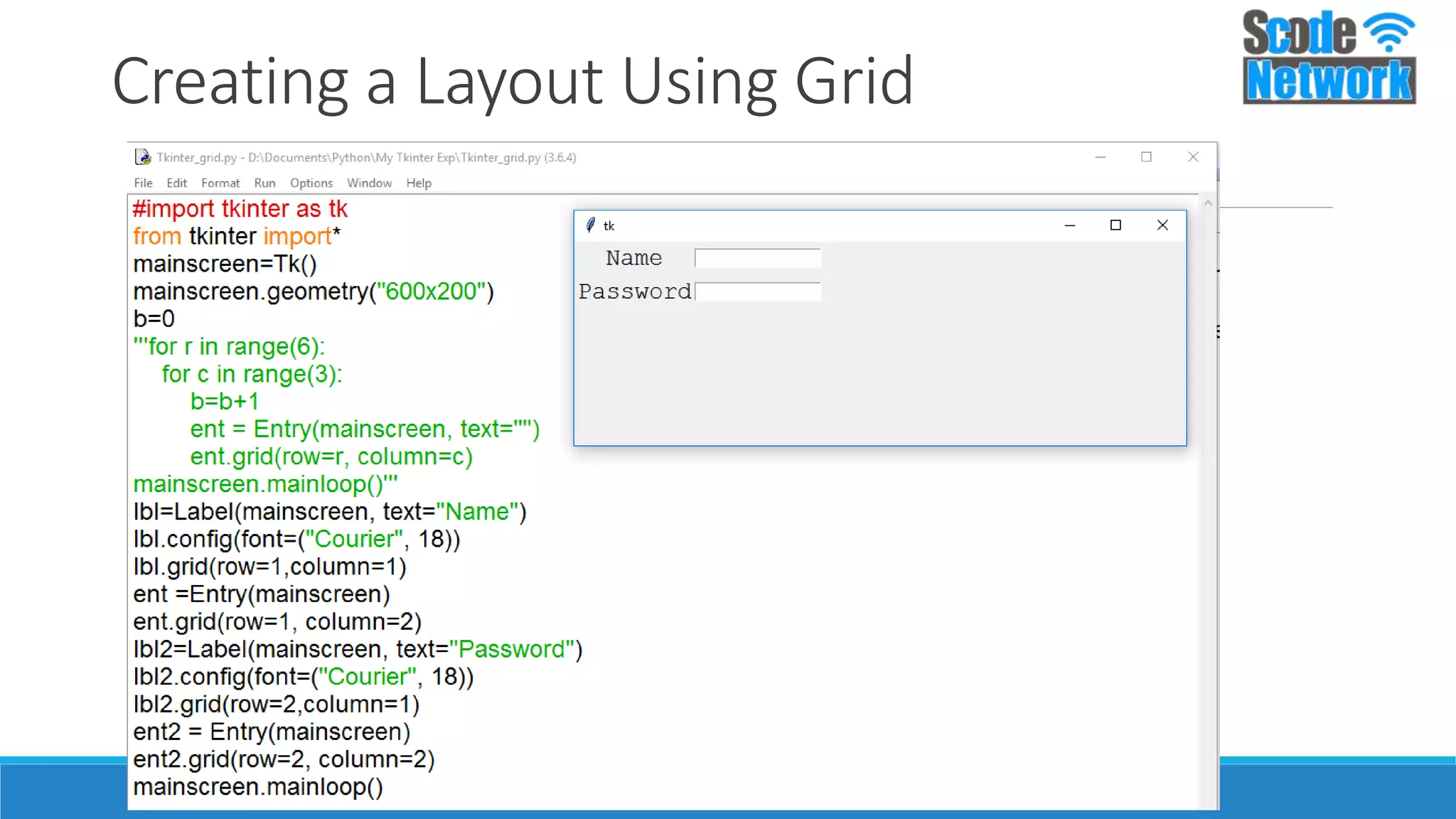Click the line 'for c in range(3):'
Viewport: 1456px width, 819px height.
coord(252,374)
